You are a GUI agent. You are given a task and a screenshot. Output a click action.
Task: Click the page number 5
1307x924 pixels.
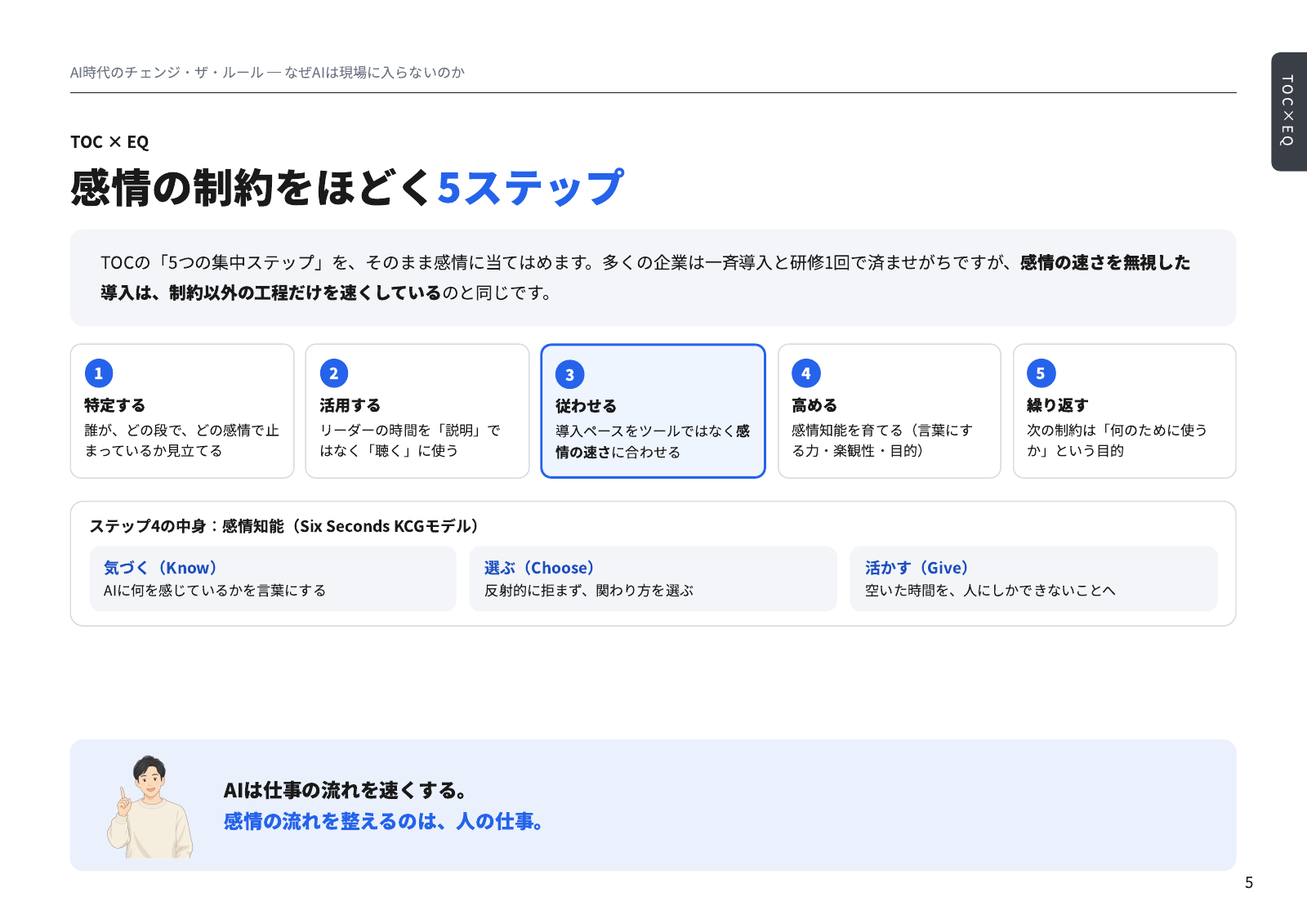[x=1249, y=882]
